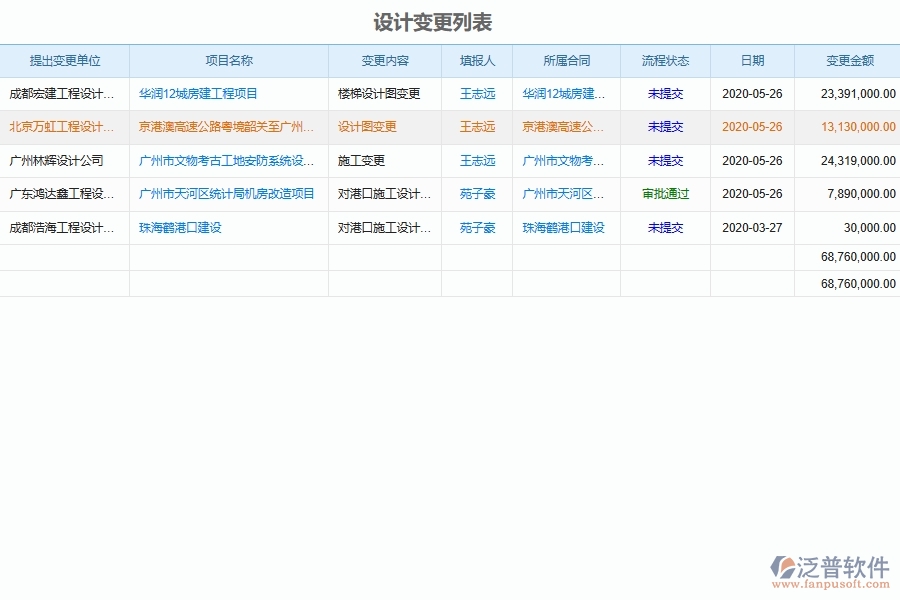Open contract 华润12城房建 link

pos(565,93)
